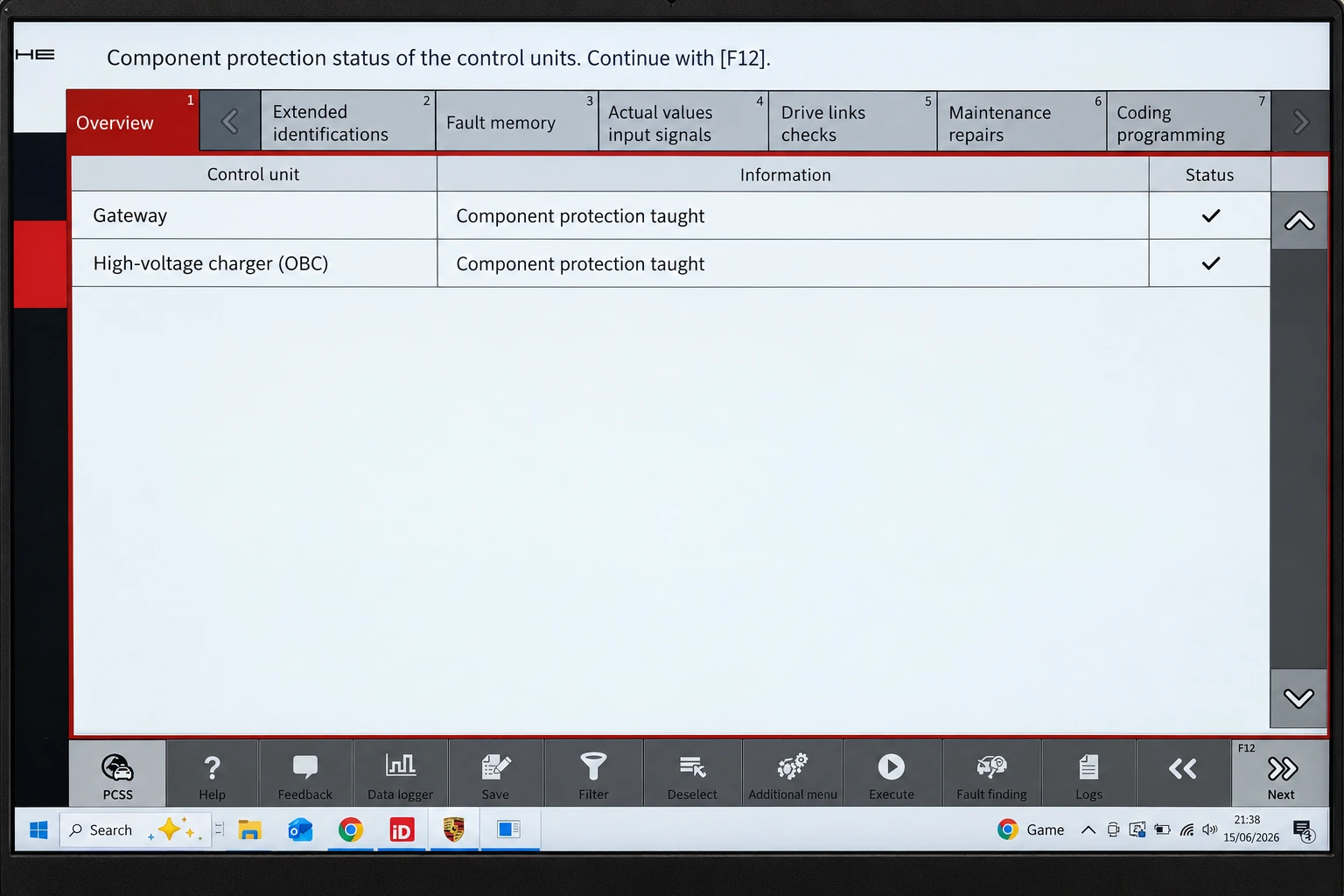Click the Information column header
The height and width of the screenshot is (896, 1344).
pos(793,174)
